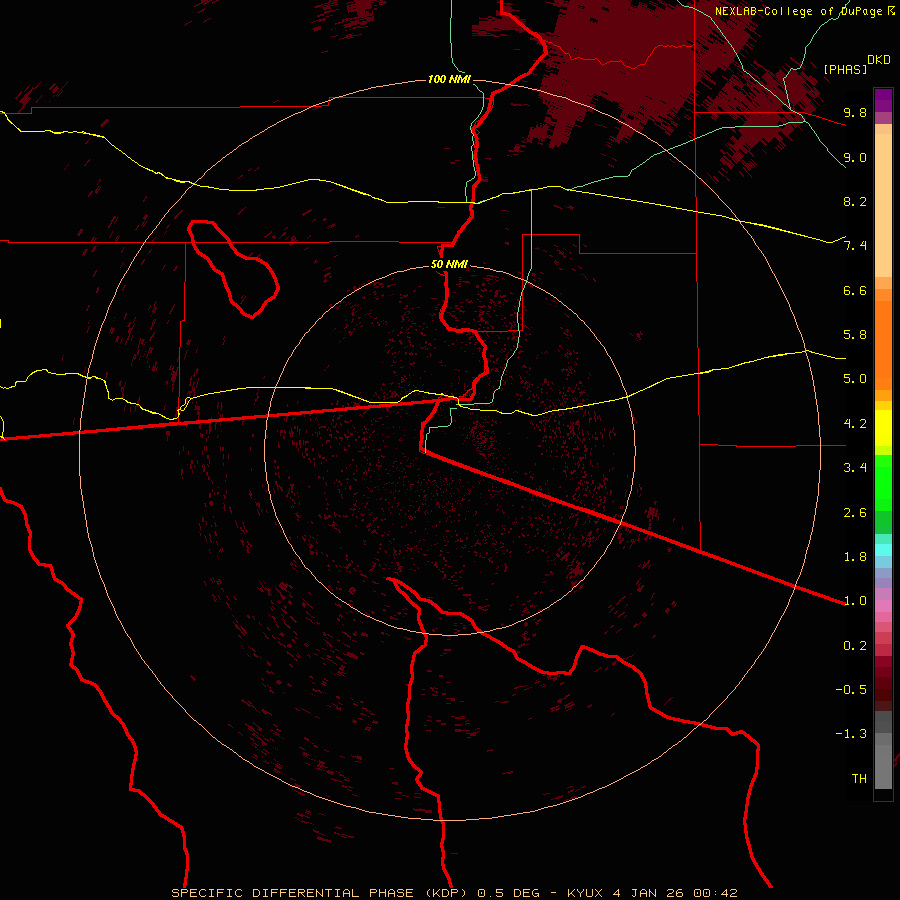900x900 pixels.
Task: Click the 8.2 value on color scale
Action: [855, 201]
